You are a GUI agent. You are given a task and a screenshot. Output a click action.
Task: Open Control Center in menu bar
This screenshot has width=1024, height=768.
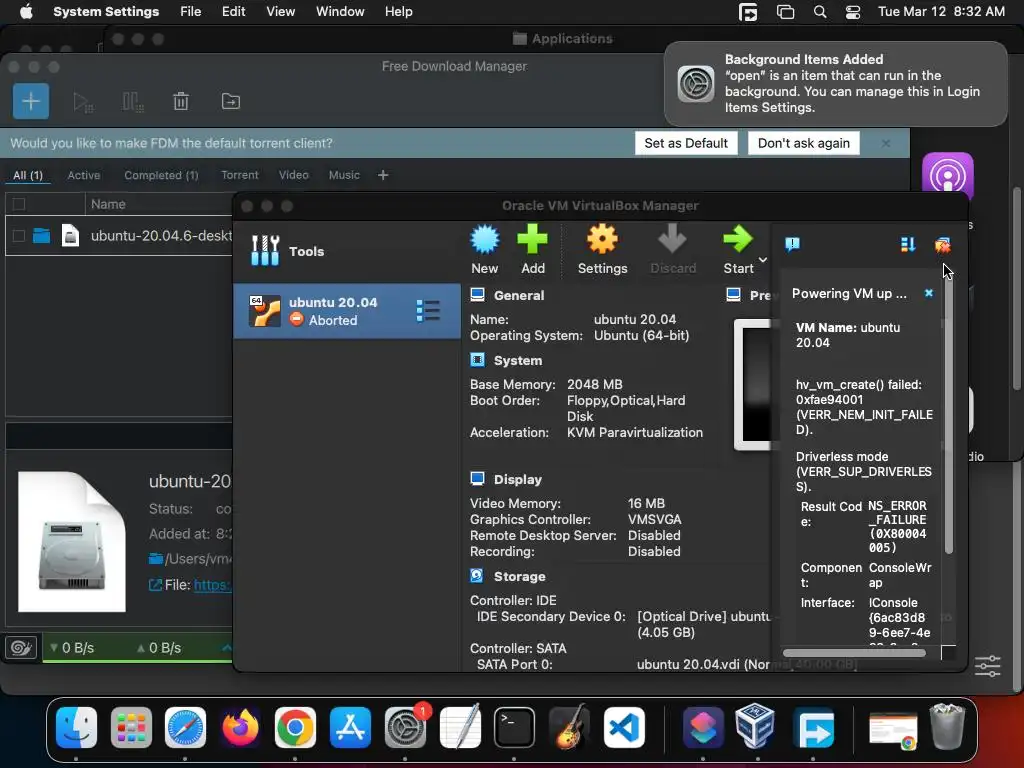pos(853,12)
